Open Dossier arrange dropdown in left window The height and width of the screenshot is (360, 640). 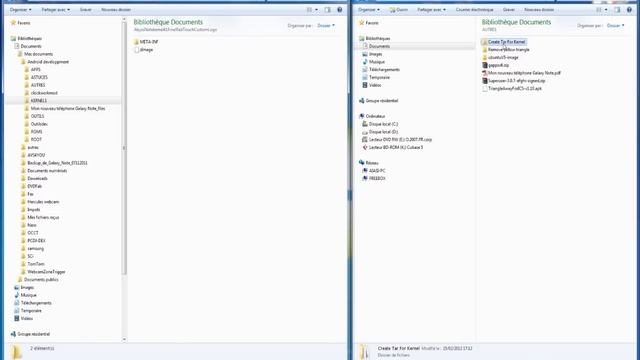click(x=326, y=25)
